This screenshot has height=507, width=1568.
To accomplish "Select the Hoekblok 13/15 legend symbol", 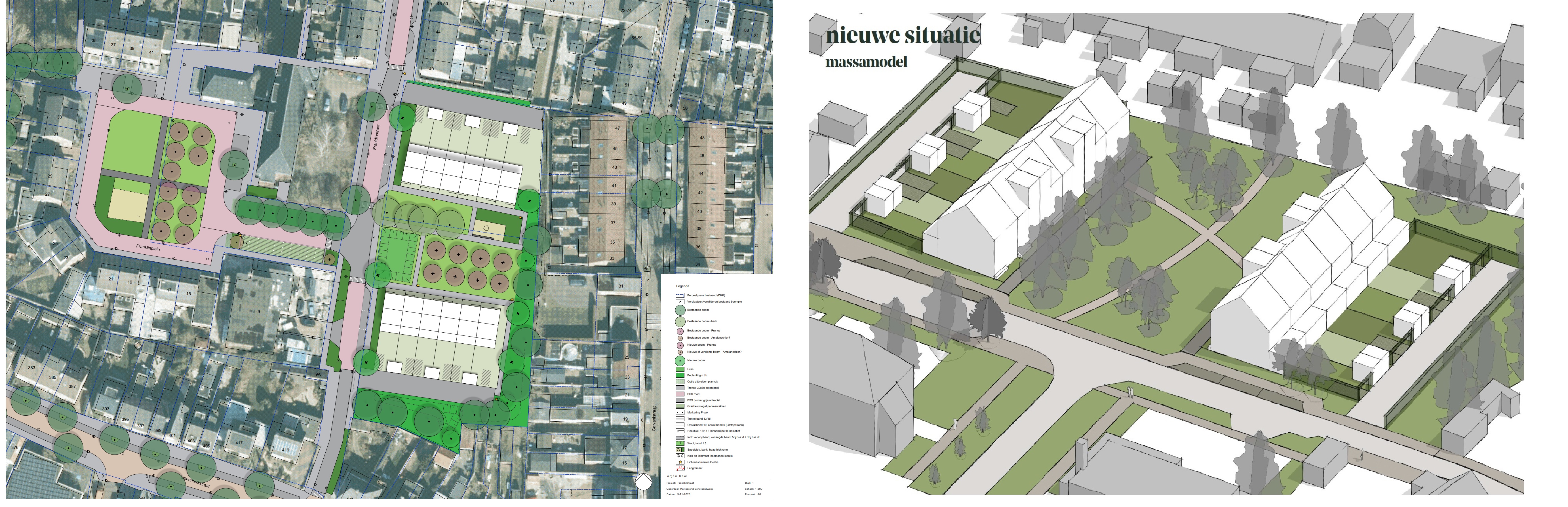I will [680, 432].
